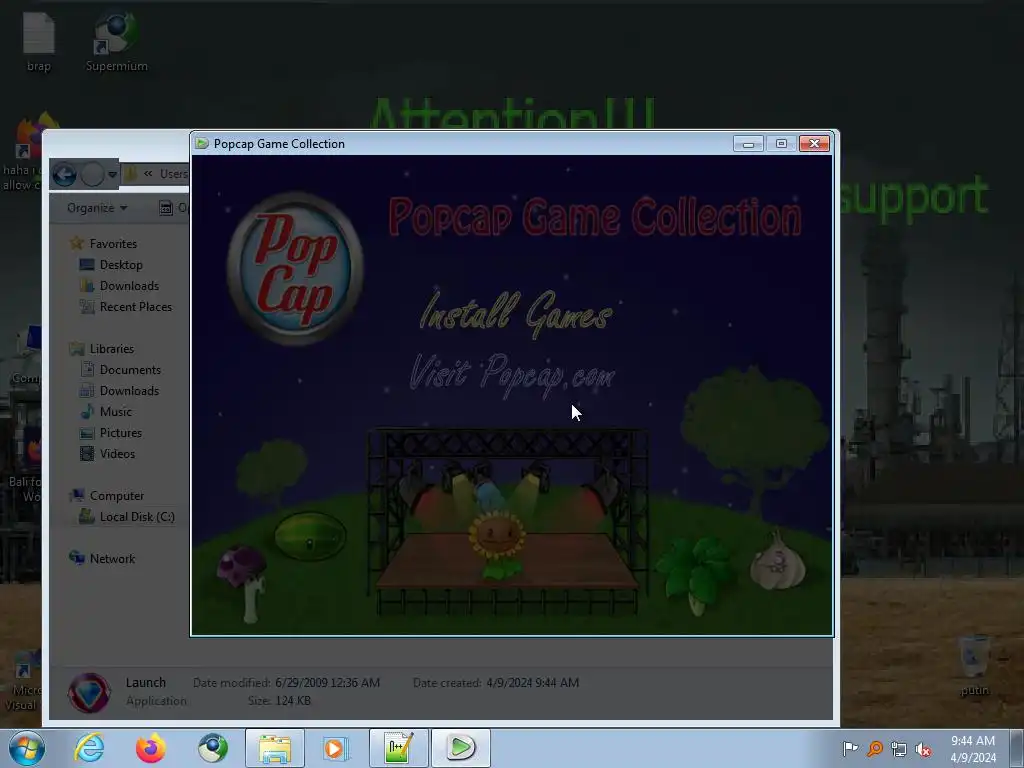Open the Organize menu in Explorer

click(97, 208)
